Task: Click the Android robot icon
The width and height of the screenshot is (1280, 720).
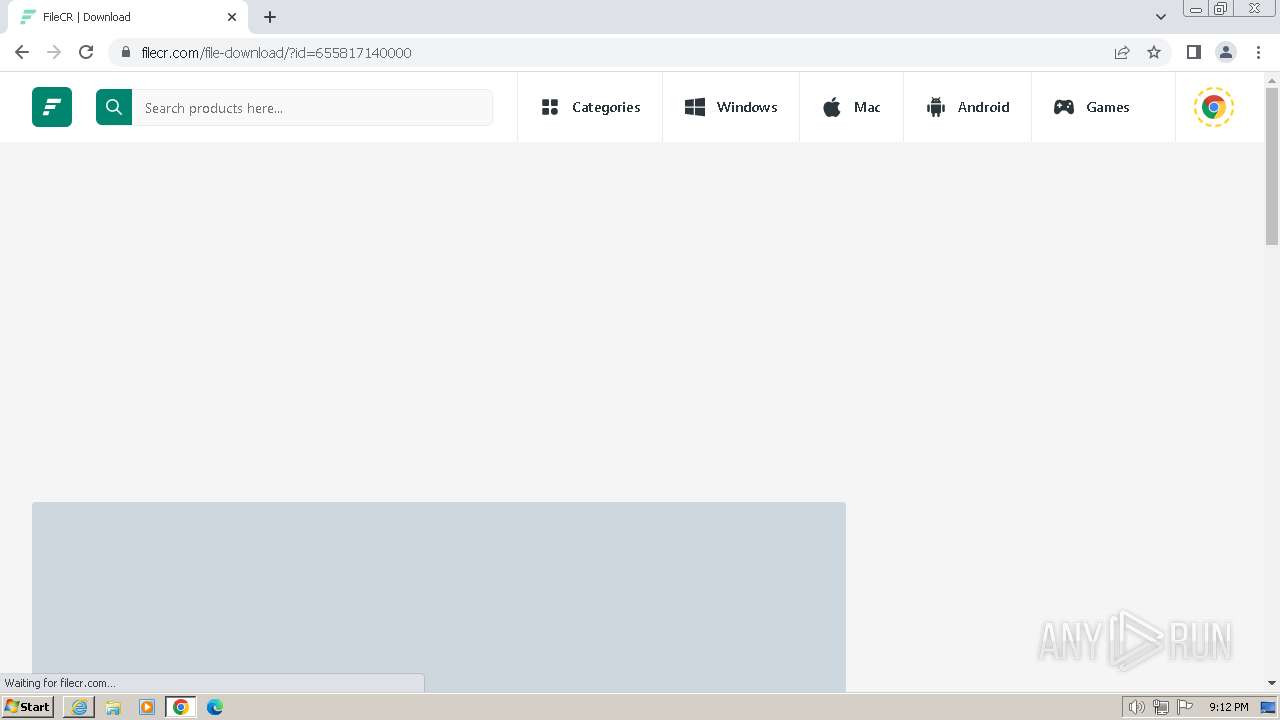Action: pos(936,107)
